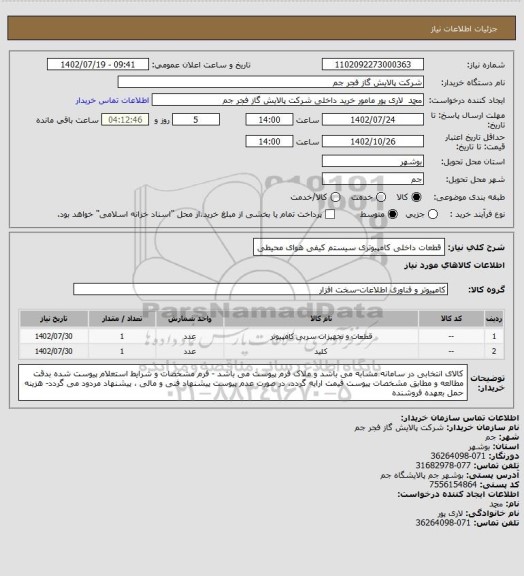Image resolution: width=524 pixels, height=576 pixels.
Task: Click the request number field 1102092273000363
Action: 373,64
